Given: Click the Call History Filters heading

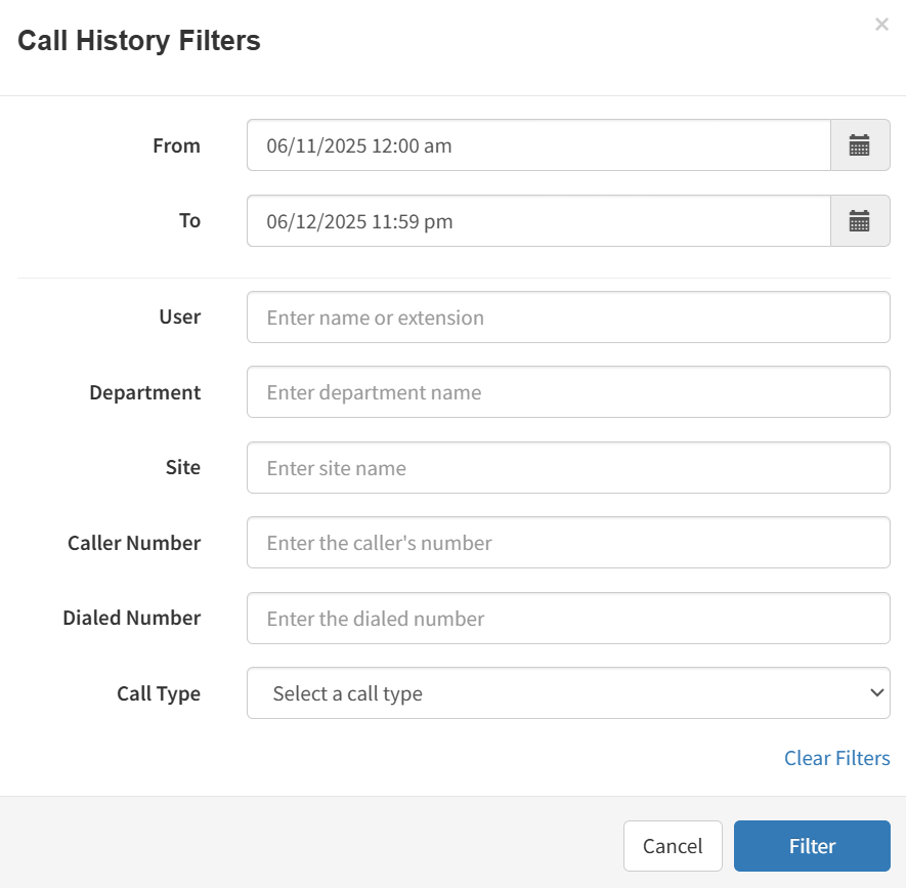Looking at the screenshot, I should click(139, 41).
